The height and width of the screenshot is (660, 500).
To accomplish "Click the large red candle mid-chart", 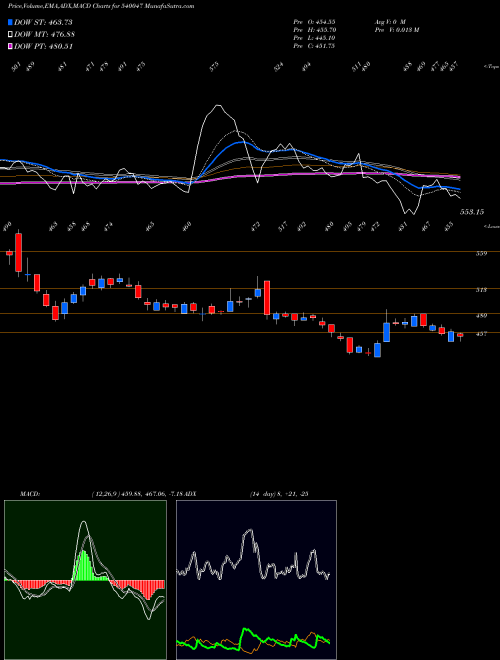I will (x=267, y=298).
